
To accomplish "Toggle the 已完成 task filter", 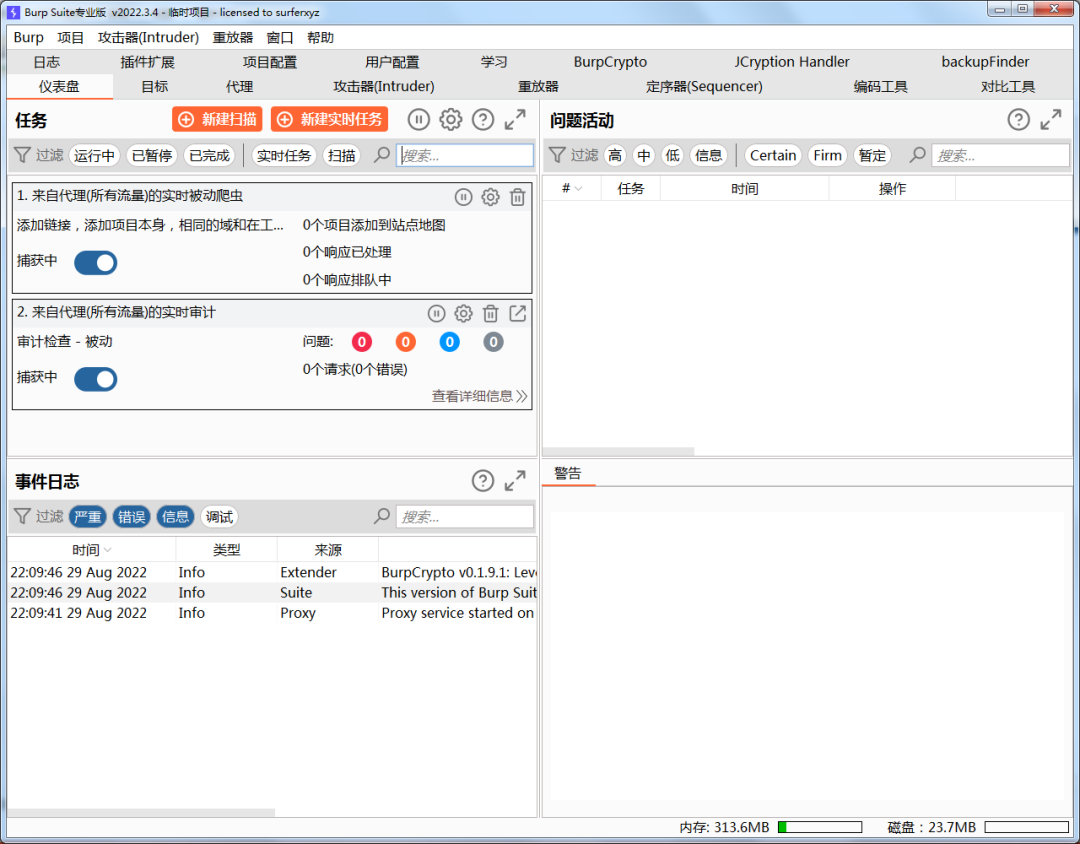I will (x=209, y=156).
